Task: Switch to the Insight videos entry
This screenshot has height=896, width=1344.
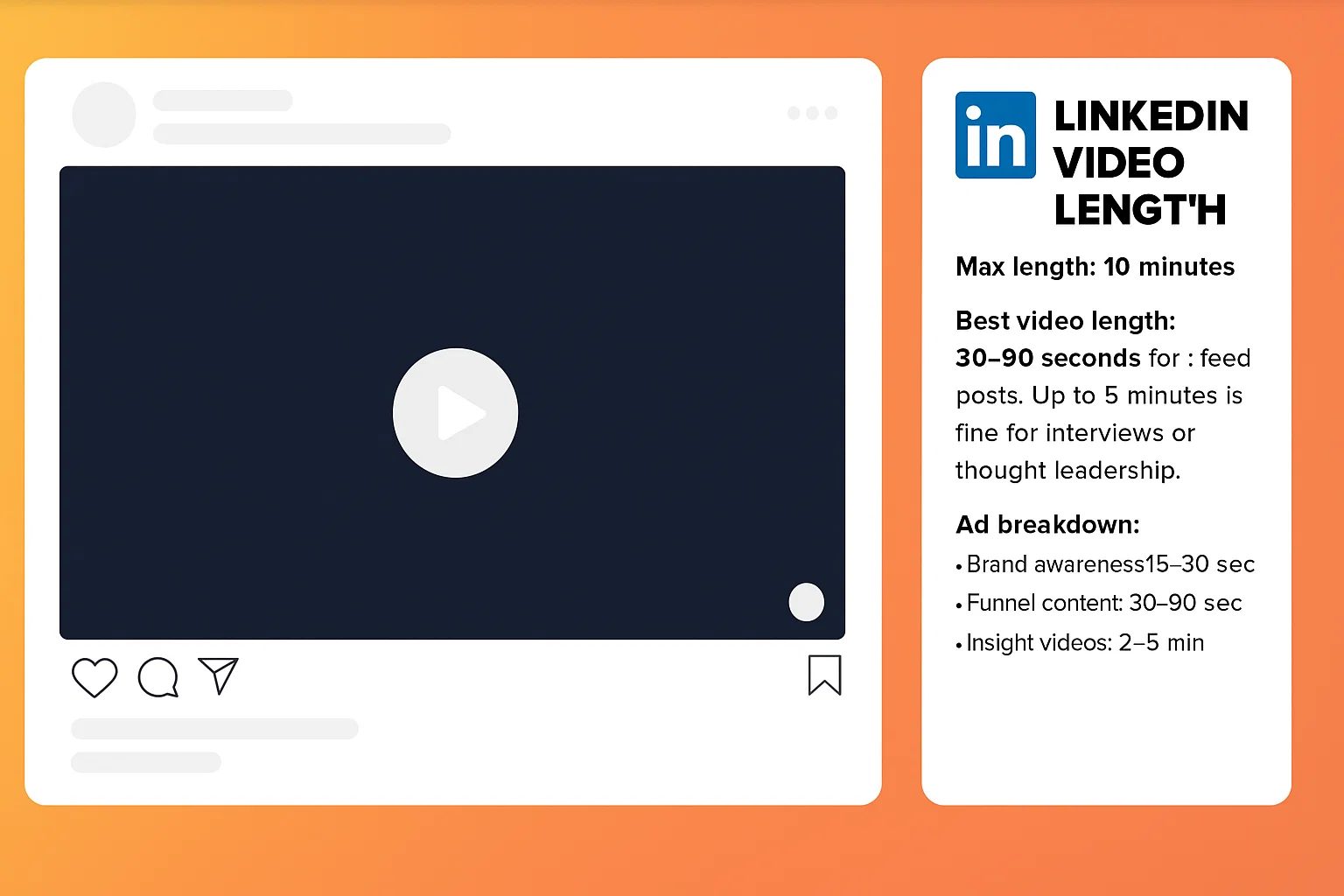Action: 1085,642
